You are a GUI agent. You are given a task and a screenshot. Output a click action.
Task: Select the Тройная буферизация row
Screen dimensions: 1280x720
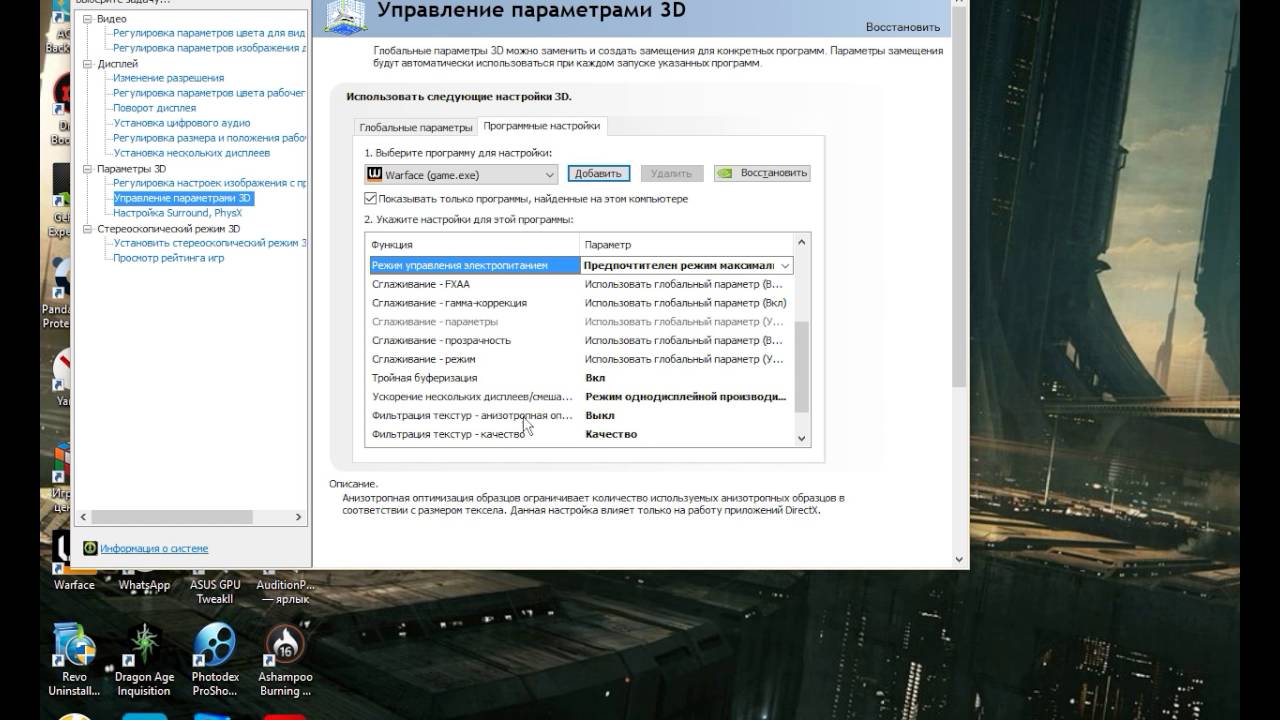579,378
